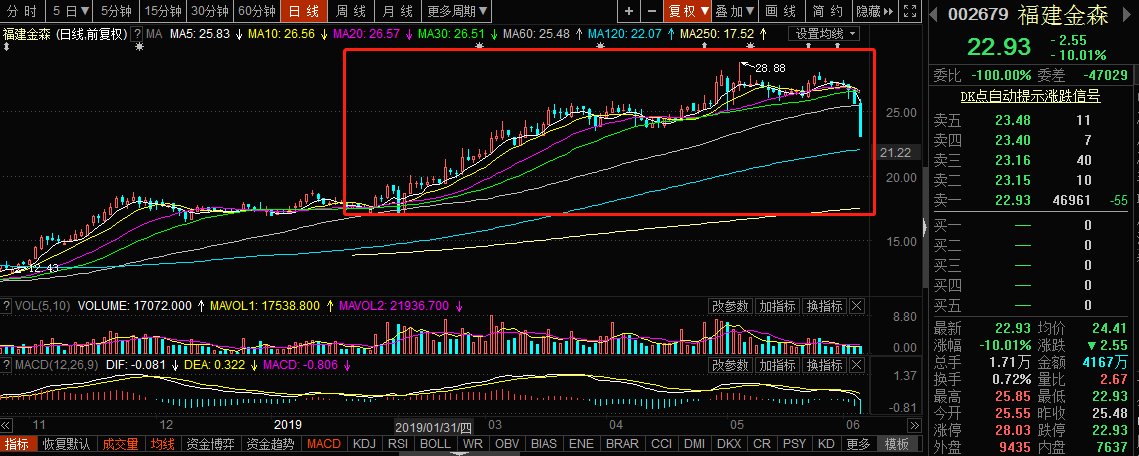This screenshot has height=456, width=1139.
Task: Open 模板 template button
Action: coord(896,444)
